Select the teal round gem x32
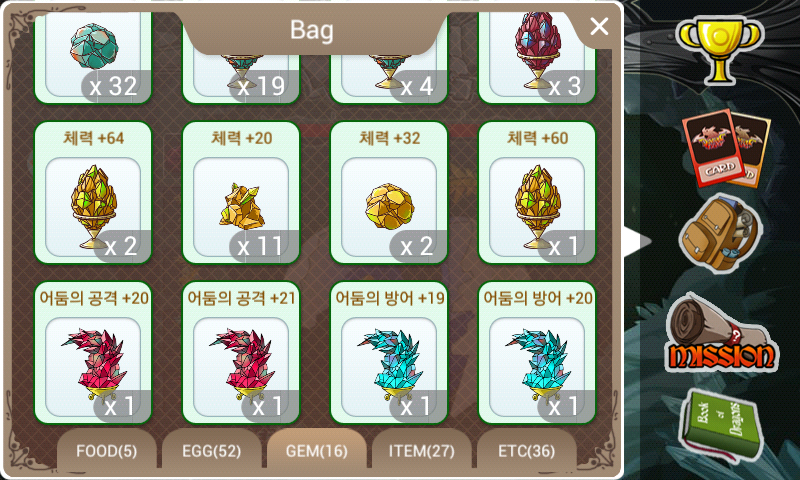Screen dimensions: 800x480 point(93,57)
